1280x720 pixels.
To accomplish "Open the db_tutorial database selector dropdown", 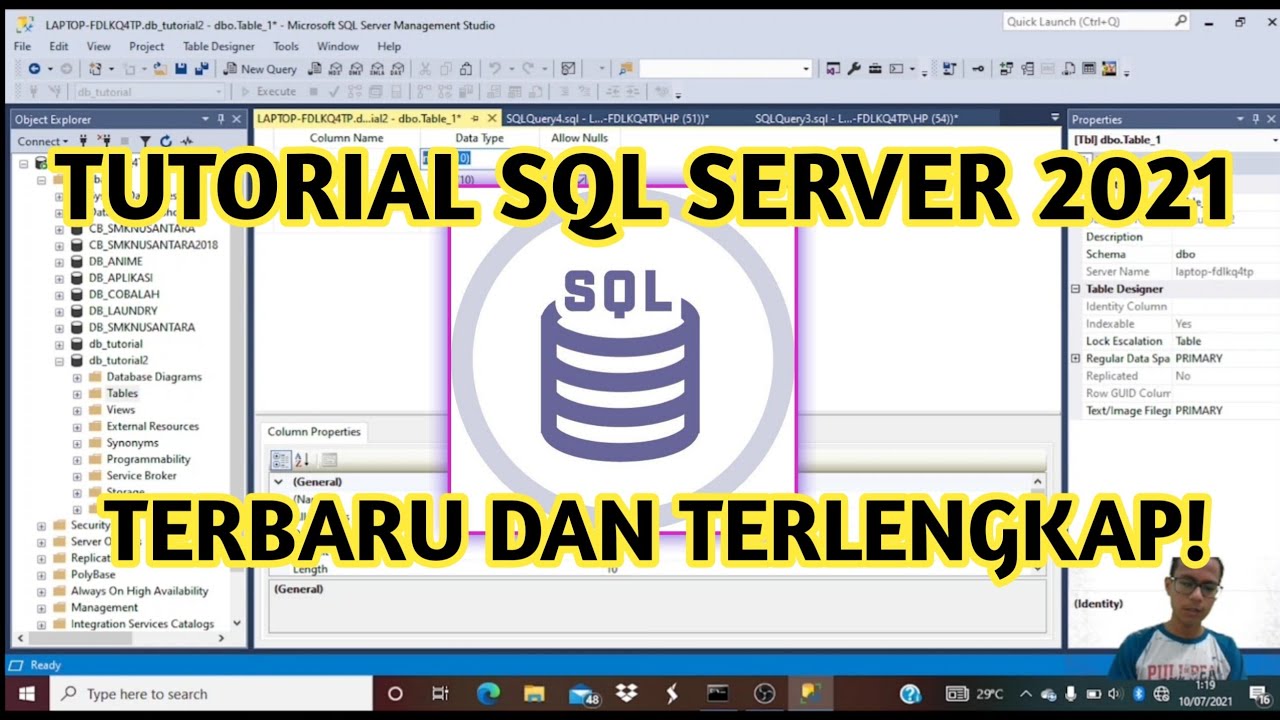I will click(x=218, y=92).
